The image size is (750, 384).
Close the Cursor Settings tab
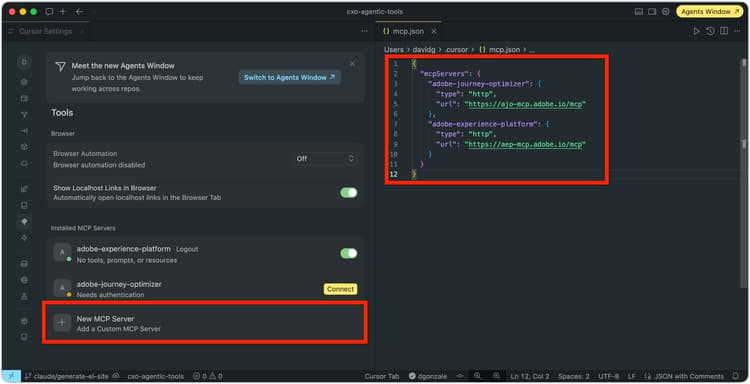coord(82,31)
